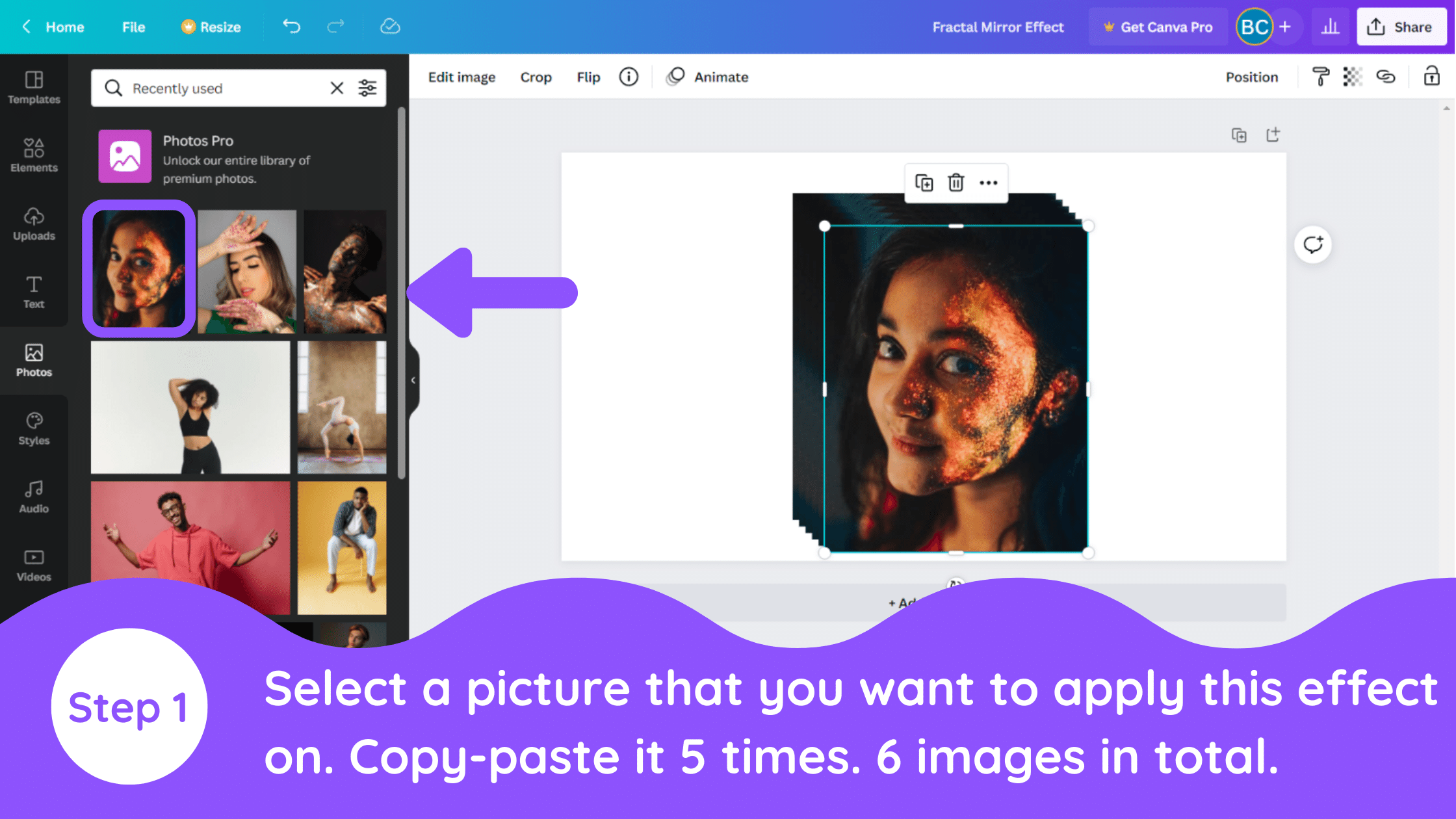Select the copy style paint roller
This screenshot has width=1456, height=819.
[1320, 77]
